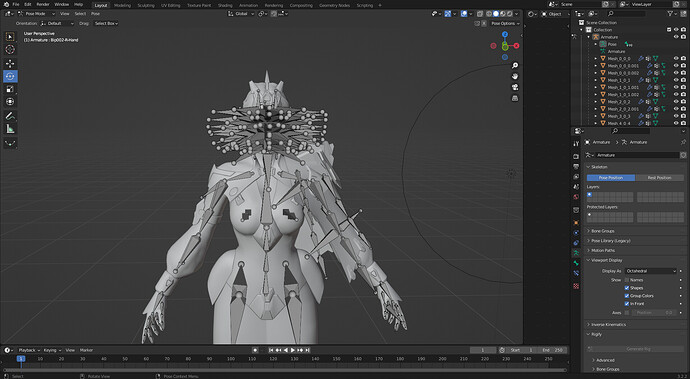Open the World properties tab
This screenshot has width=690, height=379.
coord(576,197)
